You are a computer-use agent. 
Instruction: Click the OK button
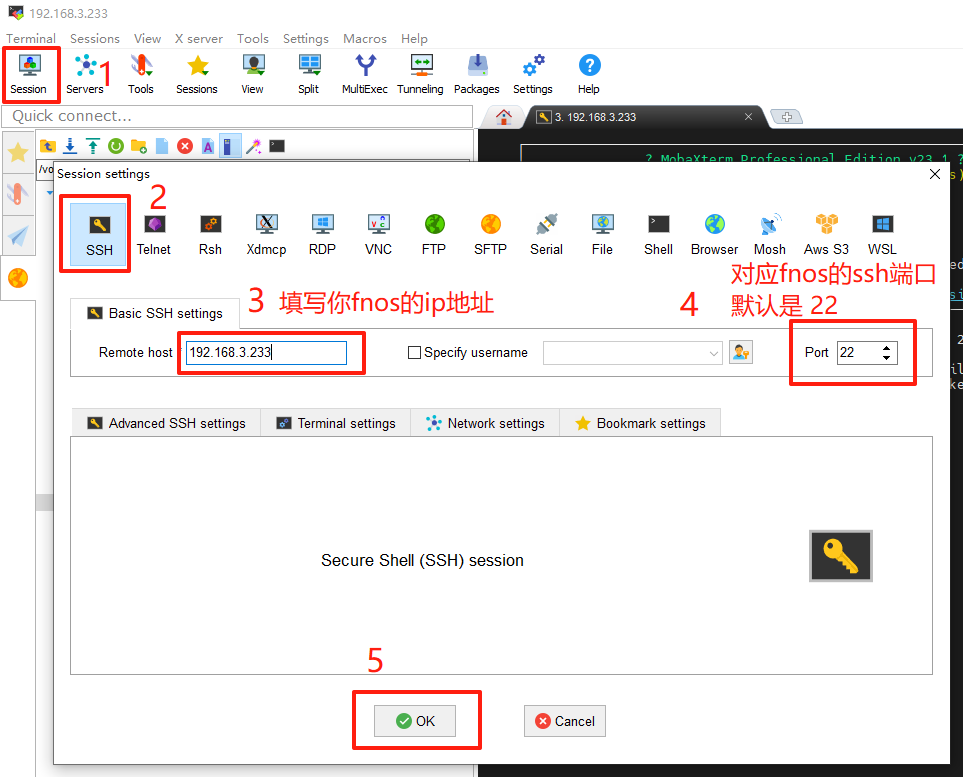[415, 721]
